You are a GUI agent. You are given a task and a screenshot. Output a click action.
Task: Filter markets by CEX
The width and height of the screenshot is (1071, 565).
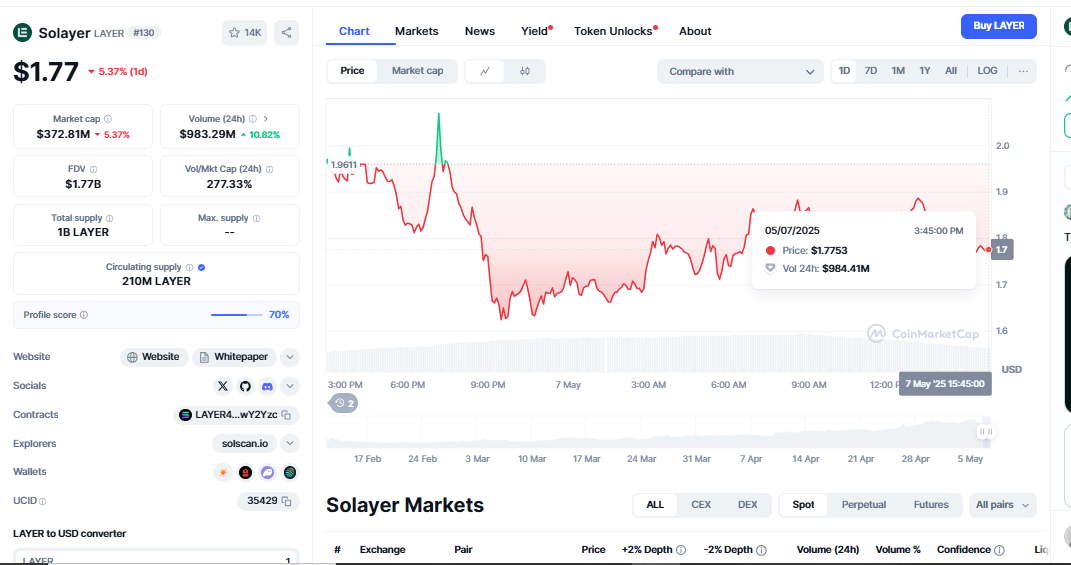click(x=701, y=505)
